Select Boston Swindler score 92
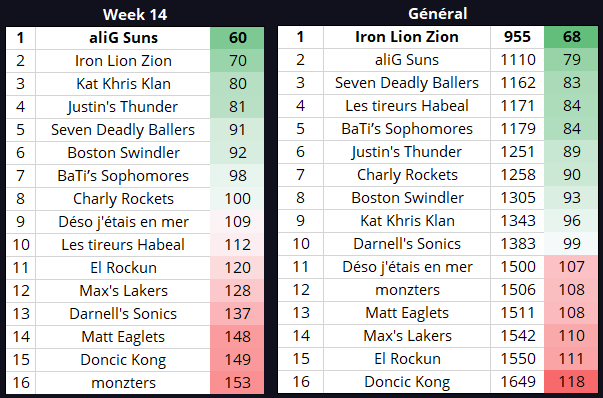Image resolution: width=603 pixels, height=398 pixels. [x=237, y=153]
